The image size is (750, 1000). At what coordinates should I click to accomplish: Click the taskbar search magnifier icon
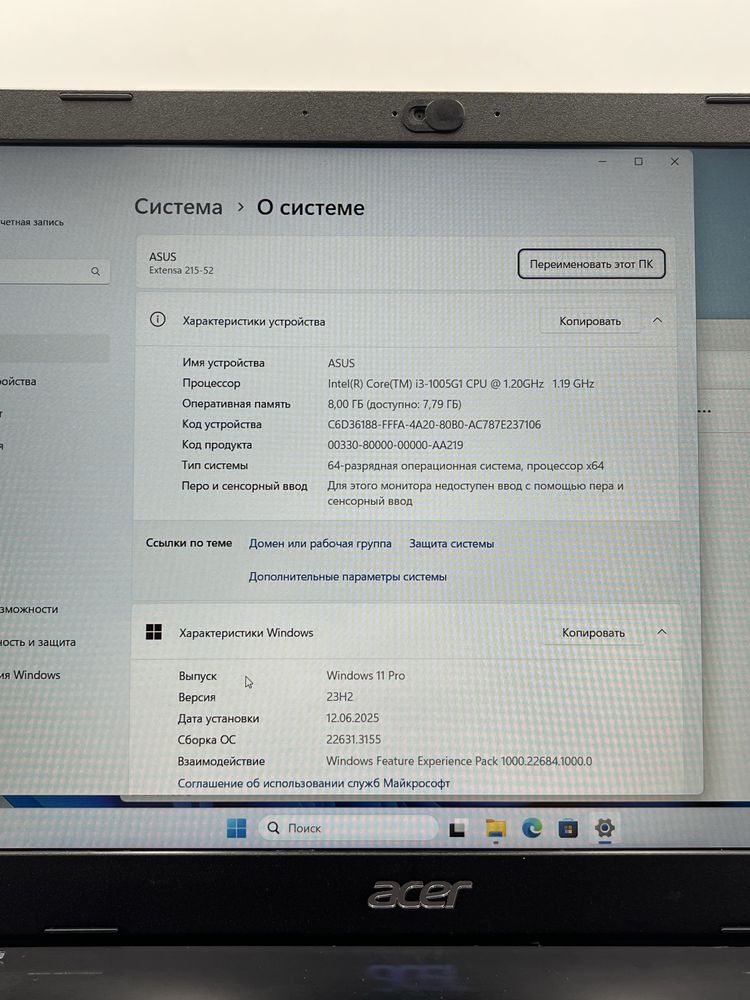coord(274,828)
